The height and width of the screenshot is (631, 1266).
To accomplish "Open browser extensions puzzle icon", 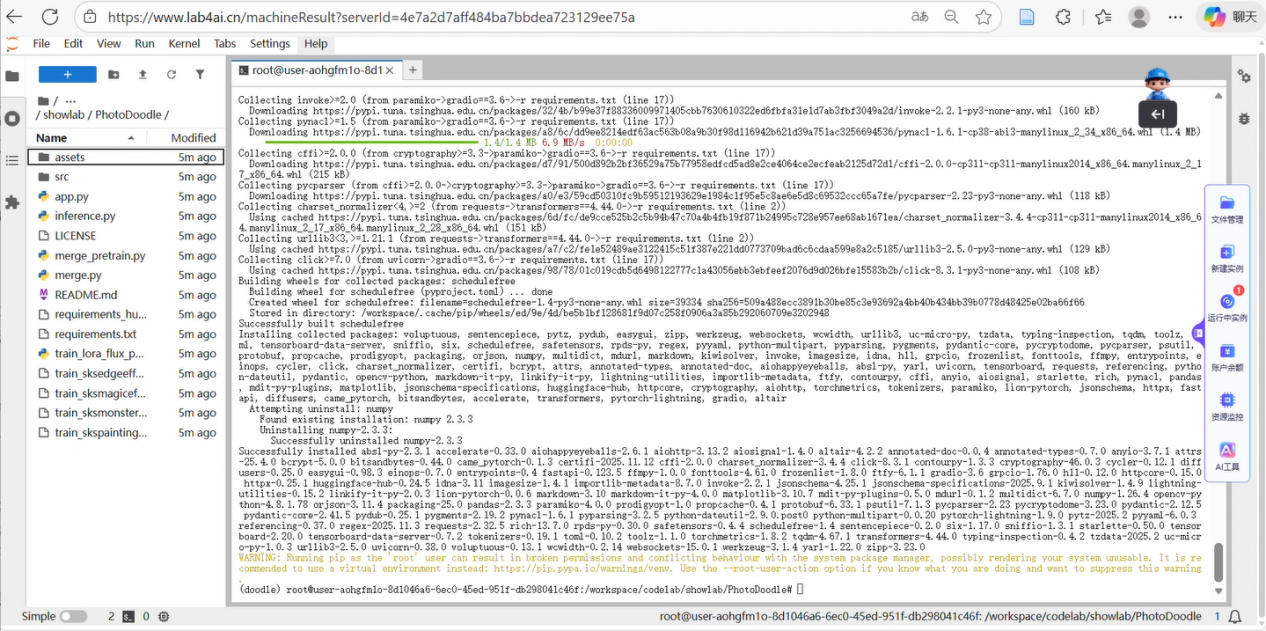I will click(1064, 17).
